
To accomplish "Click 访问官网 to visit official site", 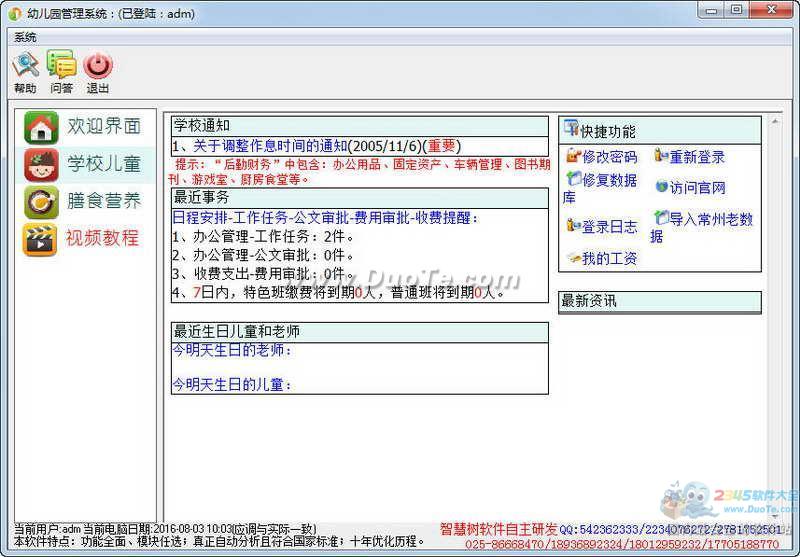I will click(x=691, y=188).
